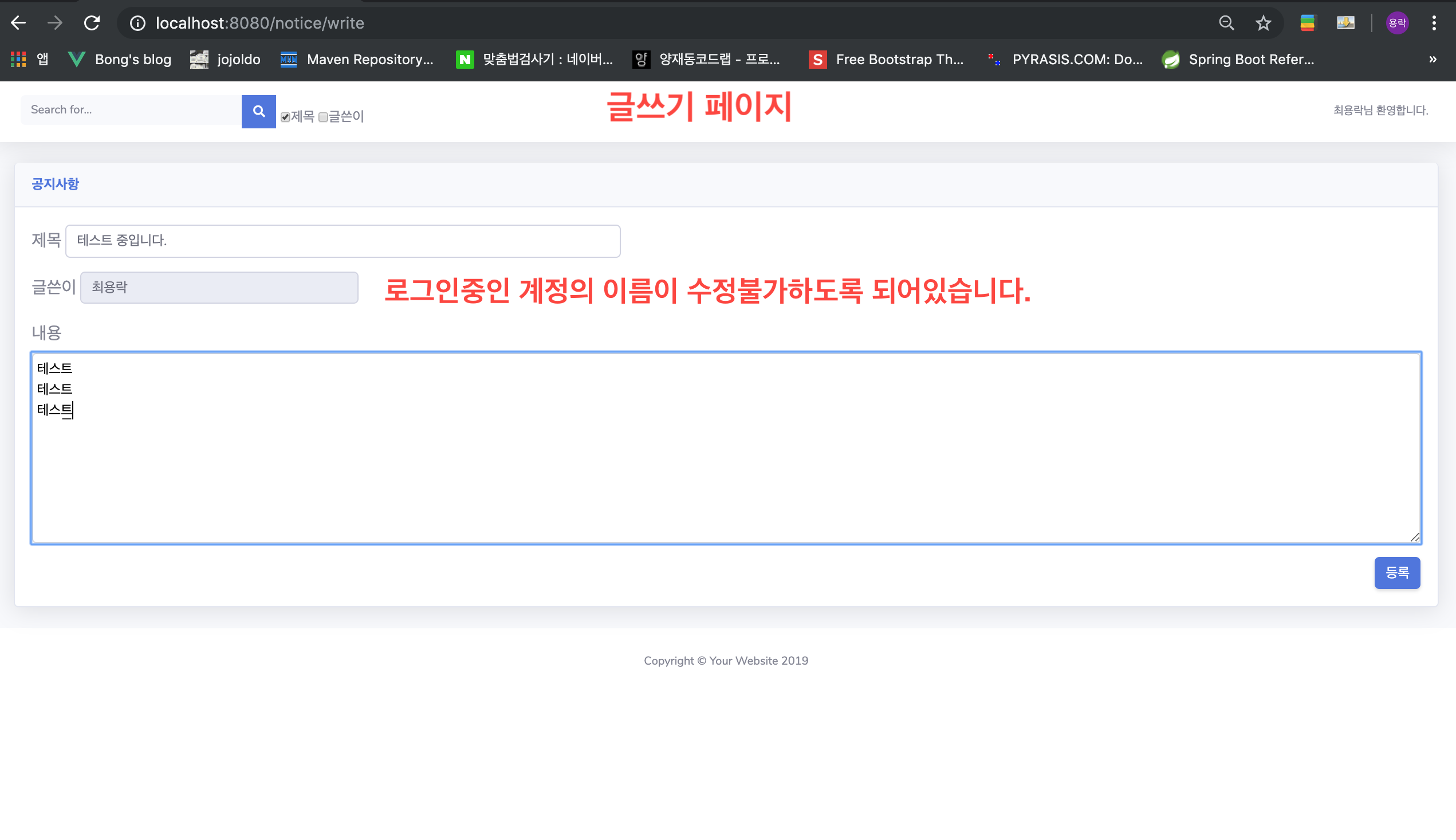Click the 등록 submit button
1456x840 pixels.
click(1396, 572)
